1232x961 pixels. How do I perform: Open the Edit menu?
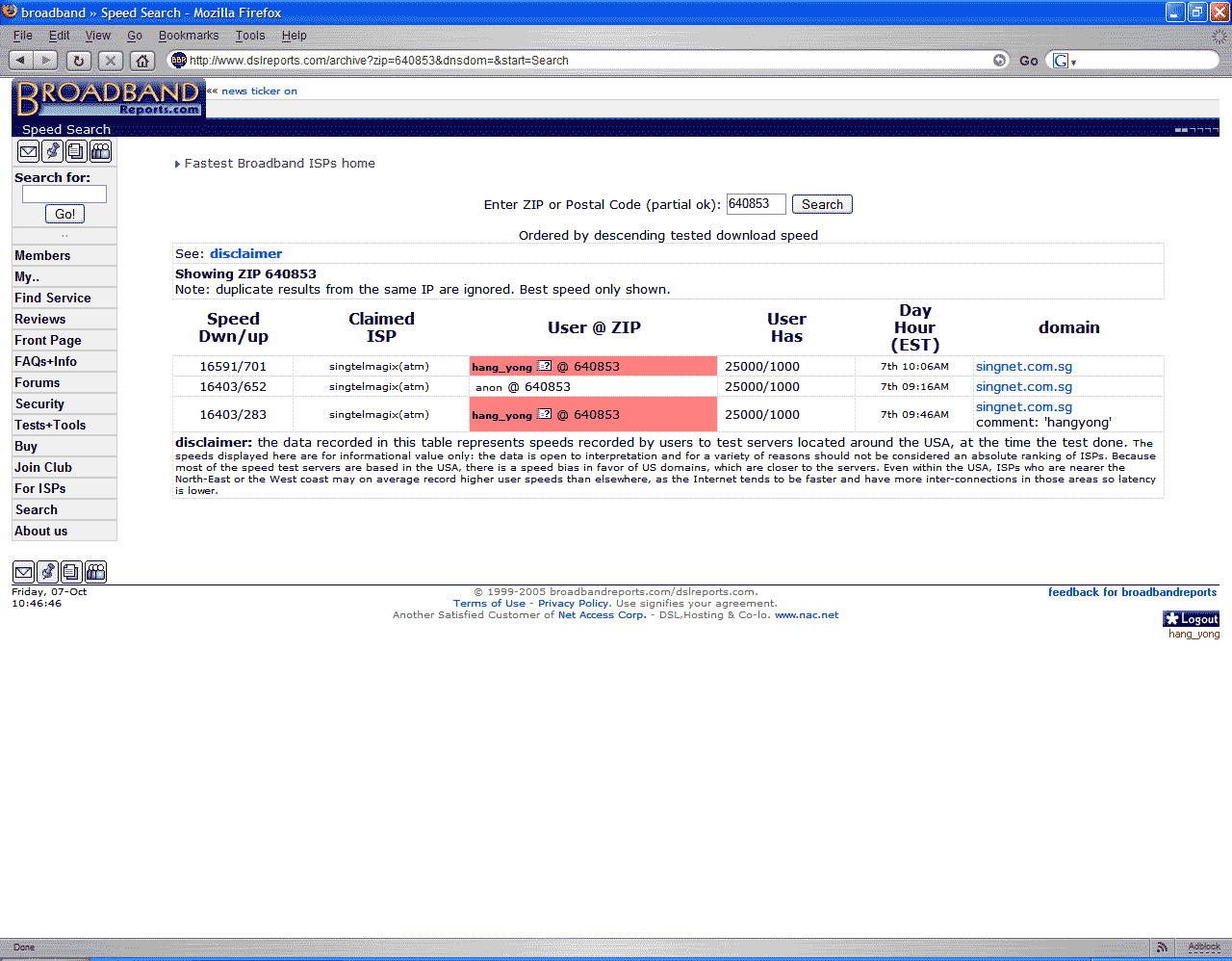coord(60,36)
